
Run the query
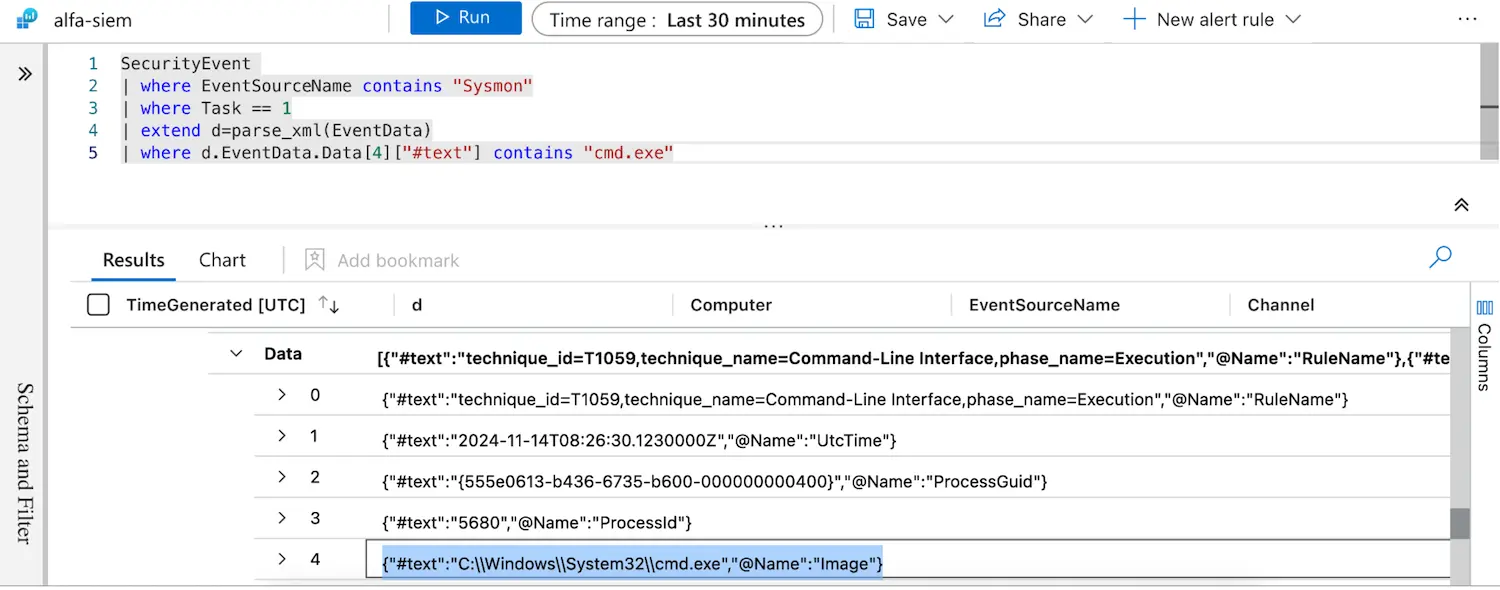(x=466, y=18)
